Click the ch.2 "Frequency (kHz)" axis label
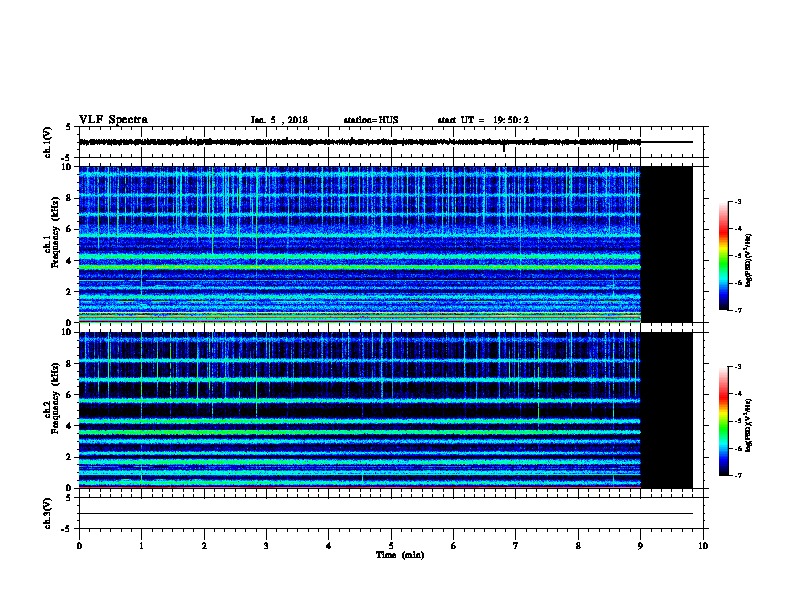Image resolution: width=792 pixels, height=612 pixels. click(x=55, y=398)
